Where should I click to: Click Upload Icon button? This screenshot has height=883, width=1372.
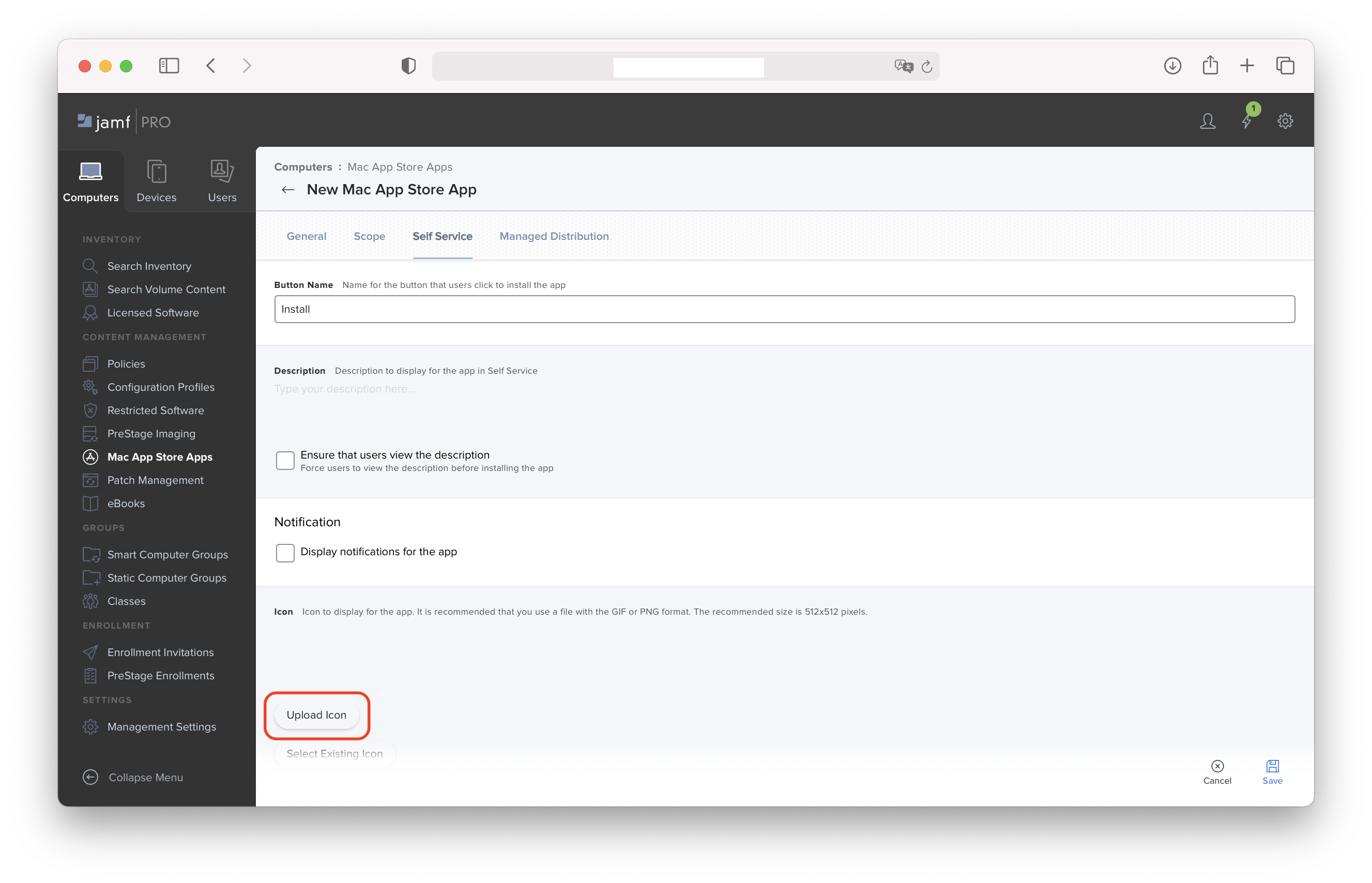click(316, 714)
